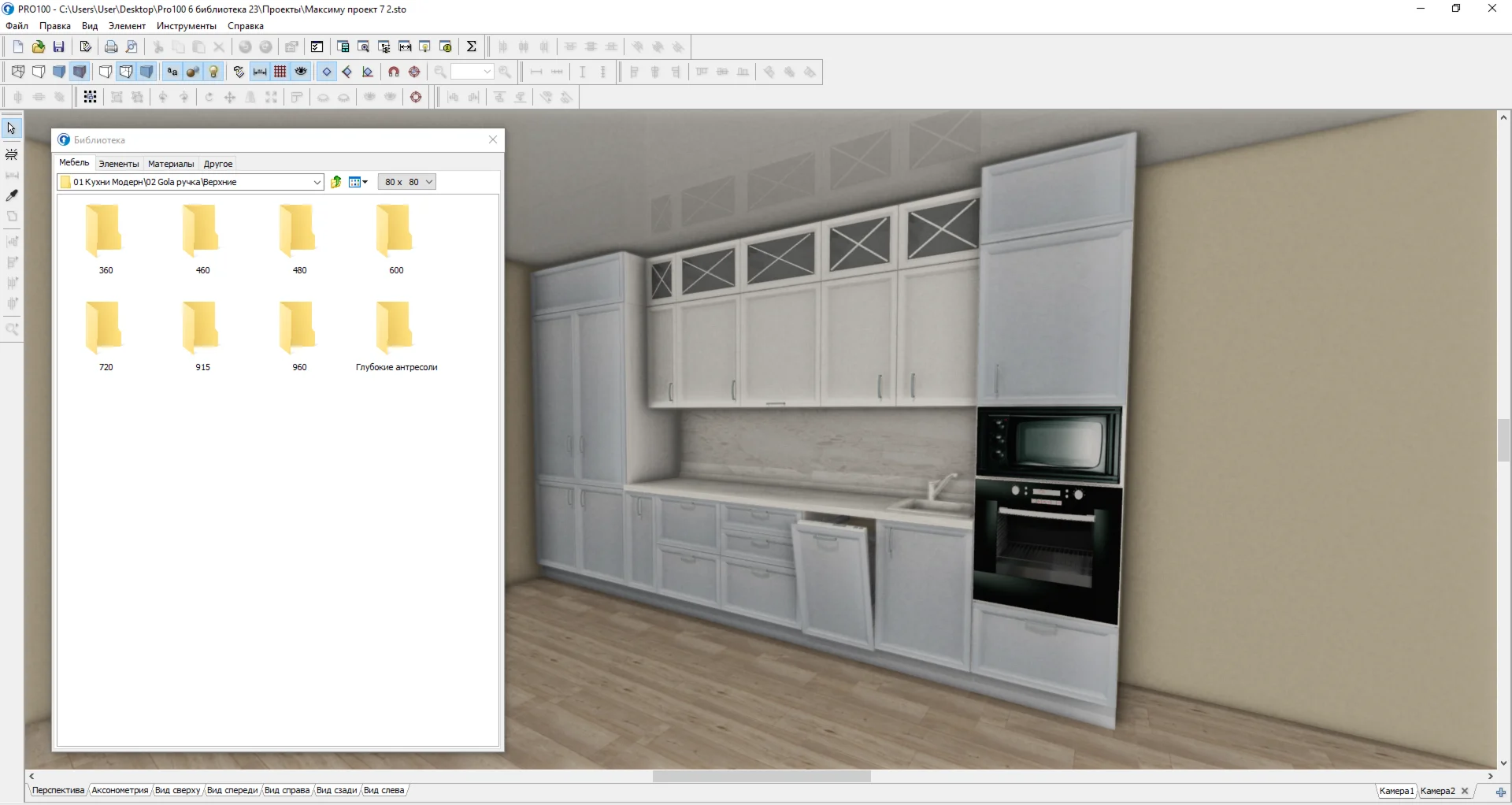The width and height of the screenshot is (1512, 805).
Task: Click the wireframe display mode icon
Action: coord(18,72)
